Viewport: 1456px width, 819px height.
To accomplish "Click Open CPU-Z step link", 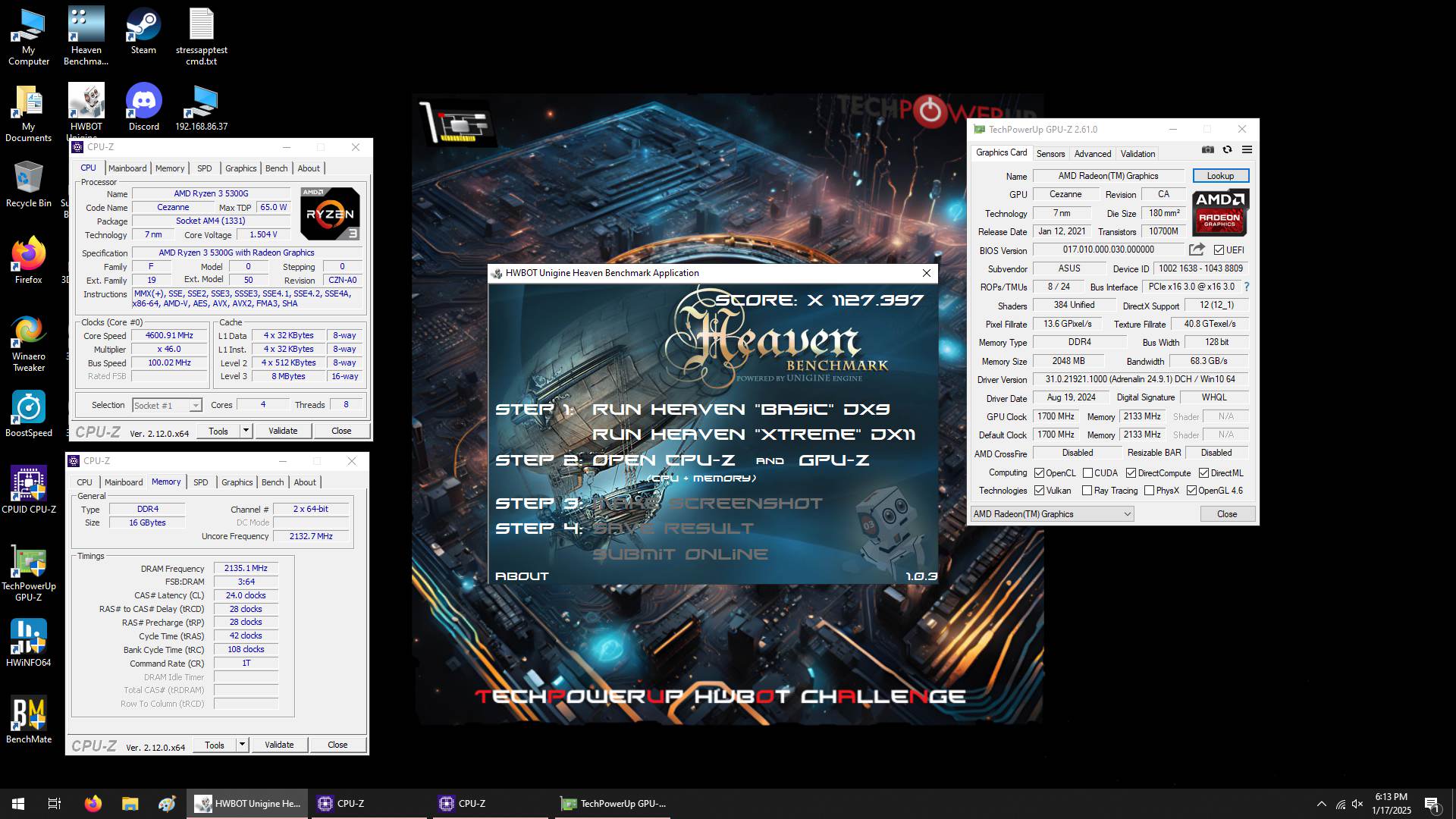I will pyautogui.click(x=664, y=460).
